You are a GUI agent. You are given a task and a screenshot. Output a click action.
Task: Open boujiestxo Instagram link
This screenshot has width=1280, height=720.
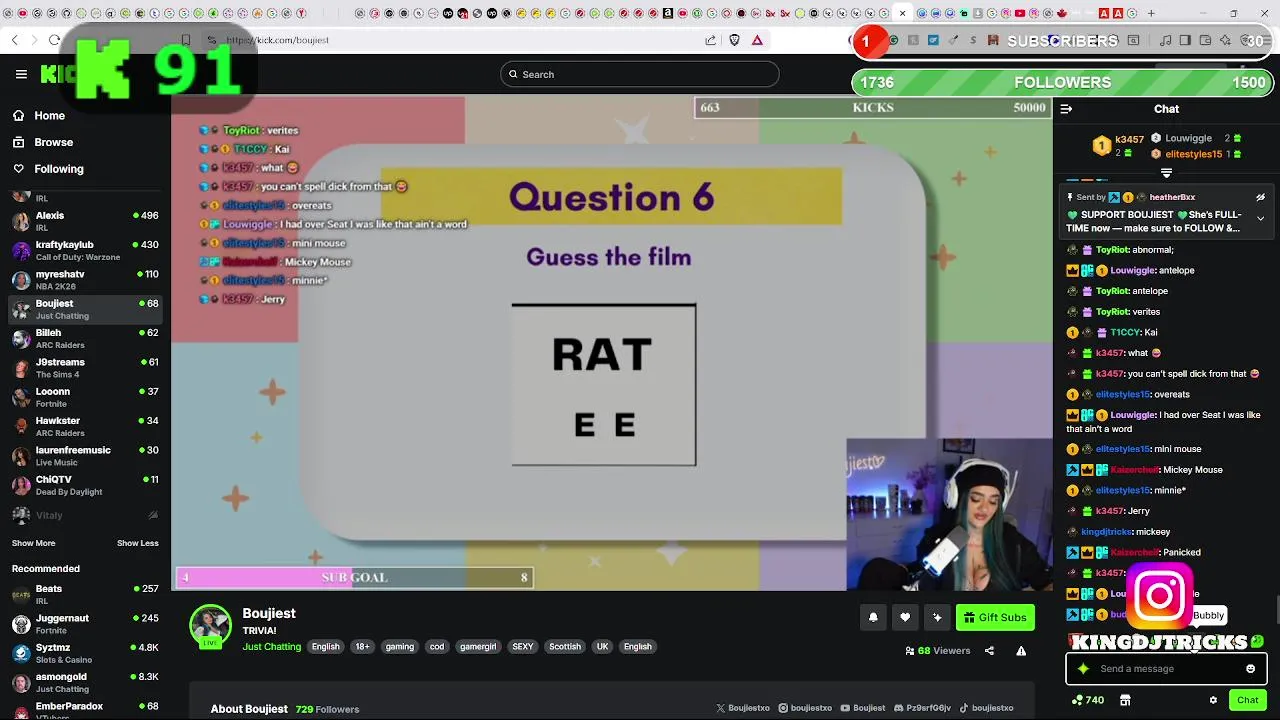(806, 708)
